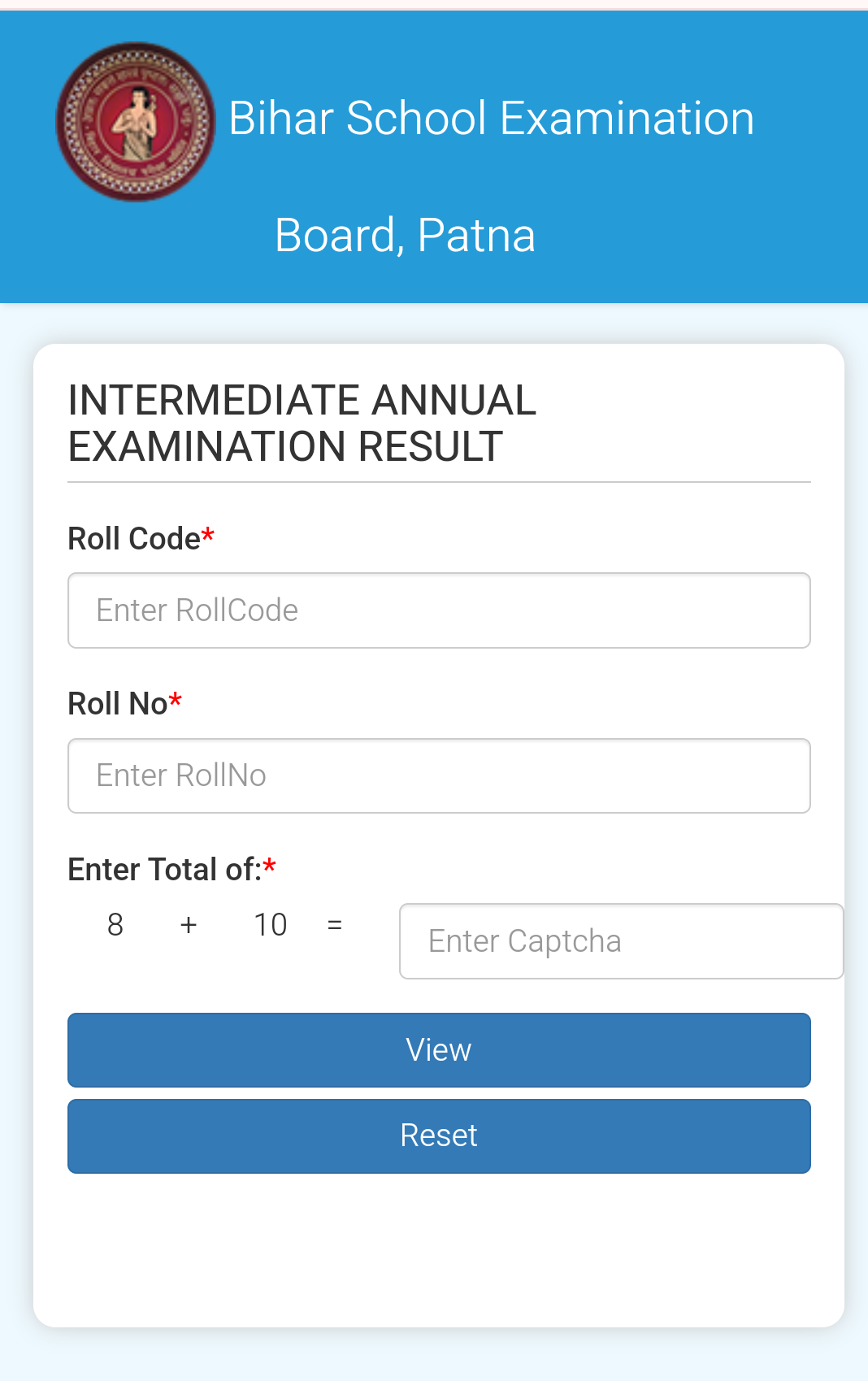This screenshot has height=1381, width=868.
Task: Click the red asterisk beside Roll No
Action: coord(176,701)
